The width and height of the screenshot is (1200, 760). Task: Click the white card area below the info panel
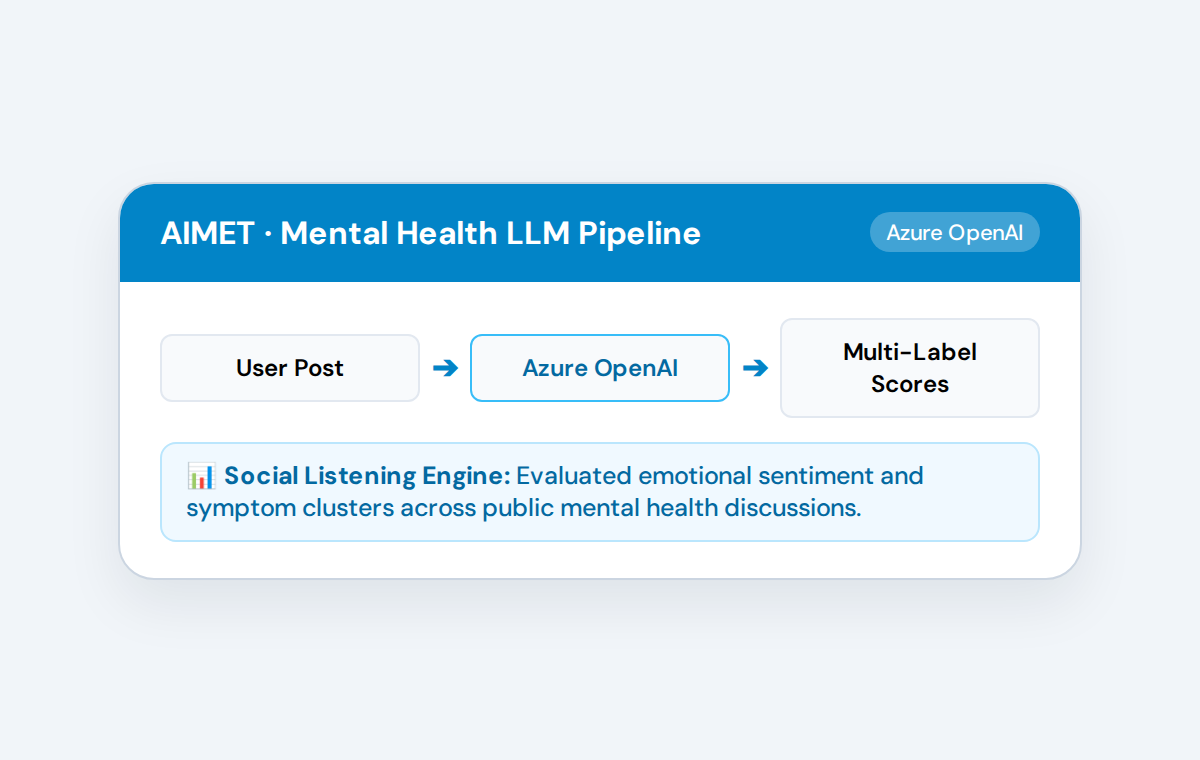point(600,559)
